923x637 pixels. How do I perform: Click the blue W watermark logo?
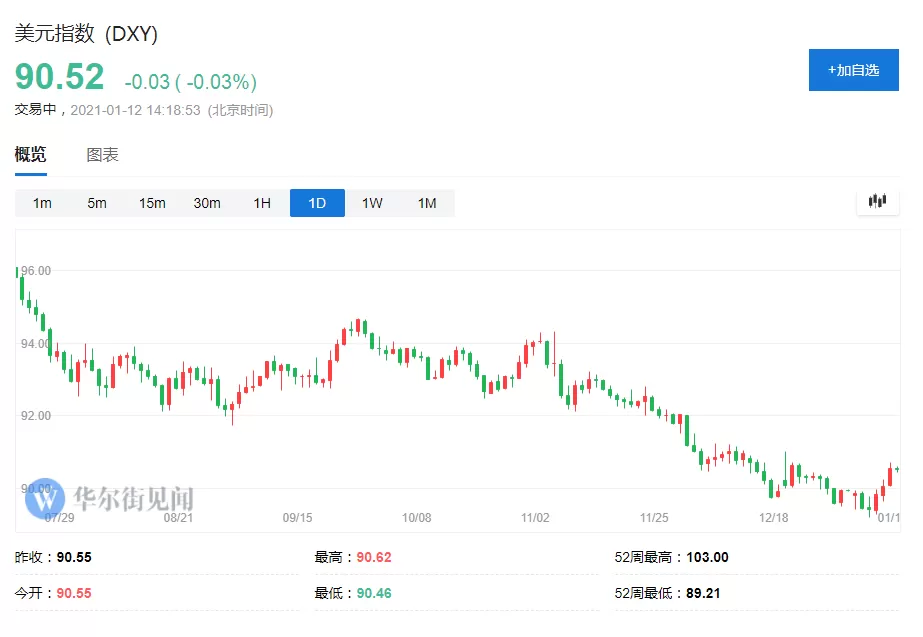pyautogui.click(x=45, y=499)
